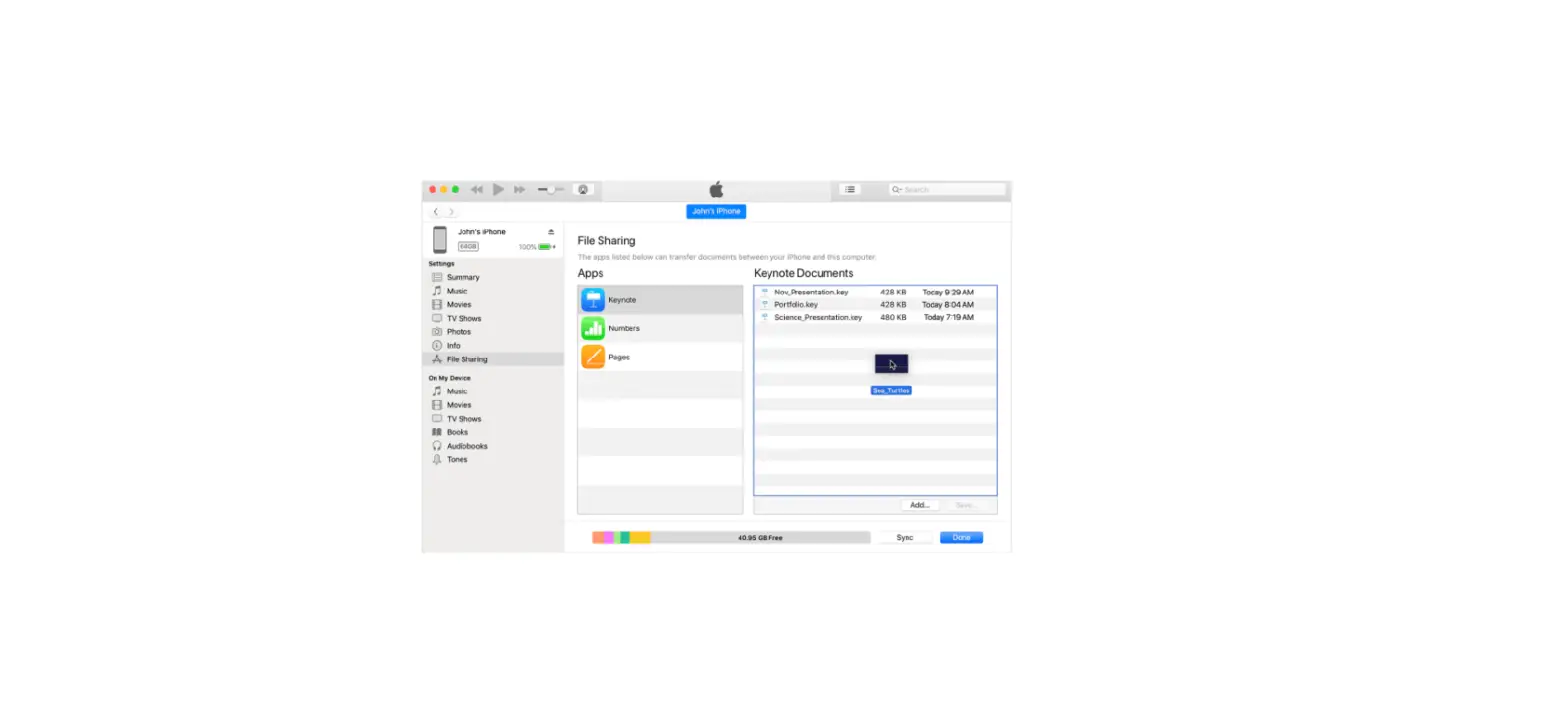This screenshot has width=1568, height=706.
Task: Click the orange storage bar segment
Action: pos(597,538)
